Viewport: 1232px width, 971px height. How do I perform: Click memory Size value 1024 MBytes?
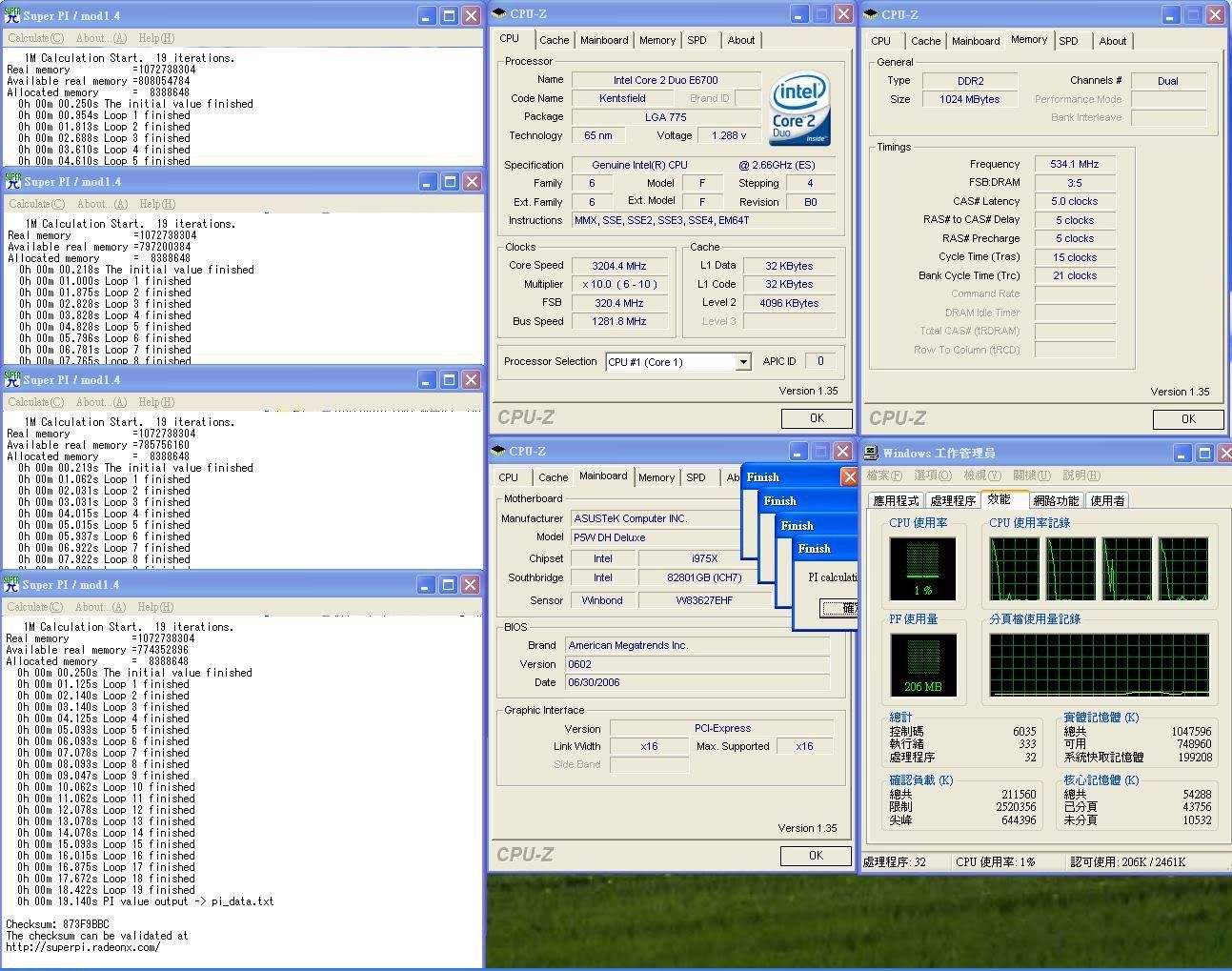969,99
